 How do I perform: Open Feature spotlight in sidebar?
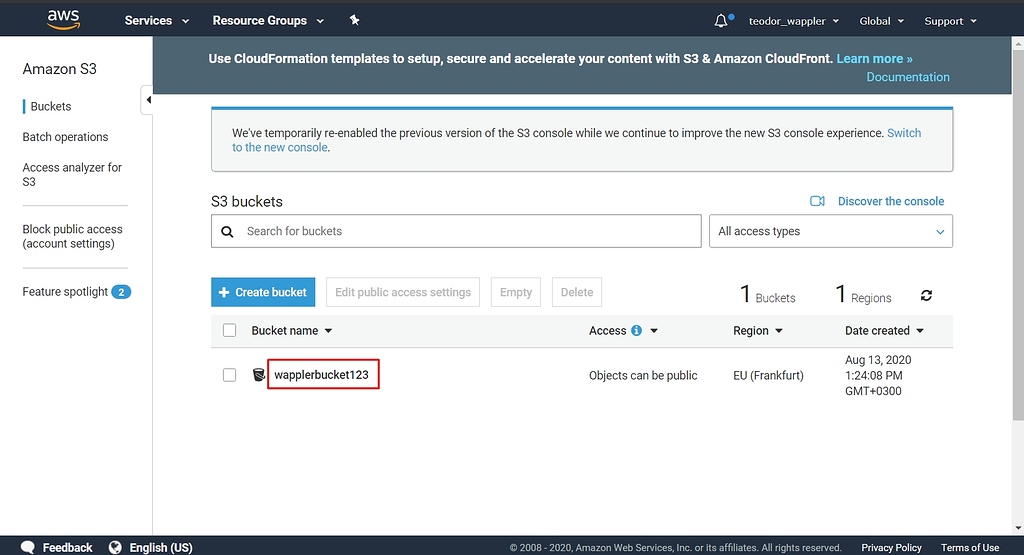[x=65, y=292]
